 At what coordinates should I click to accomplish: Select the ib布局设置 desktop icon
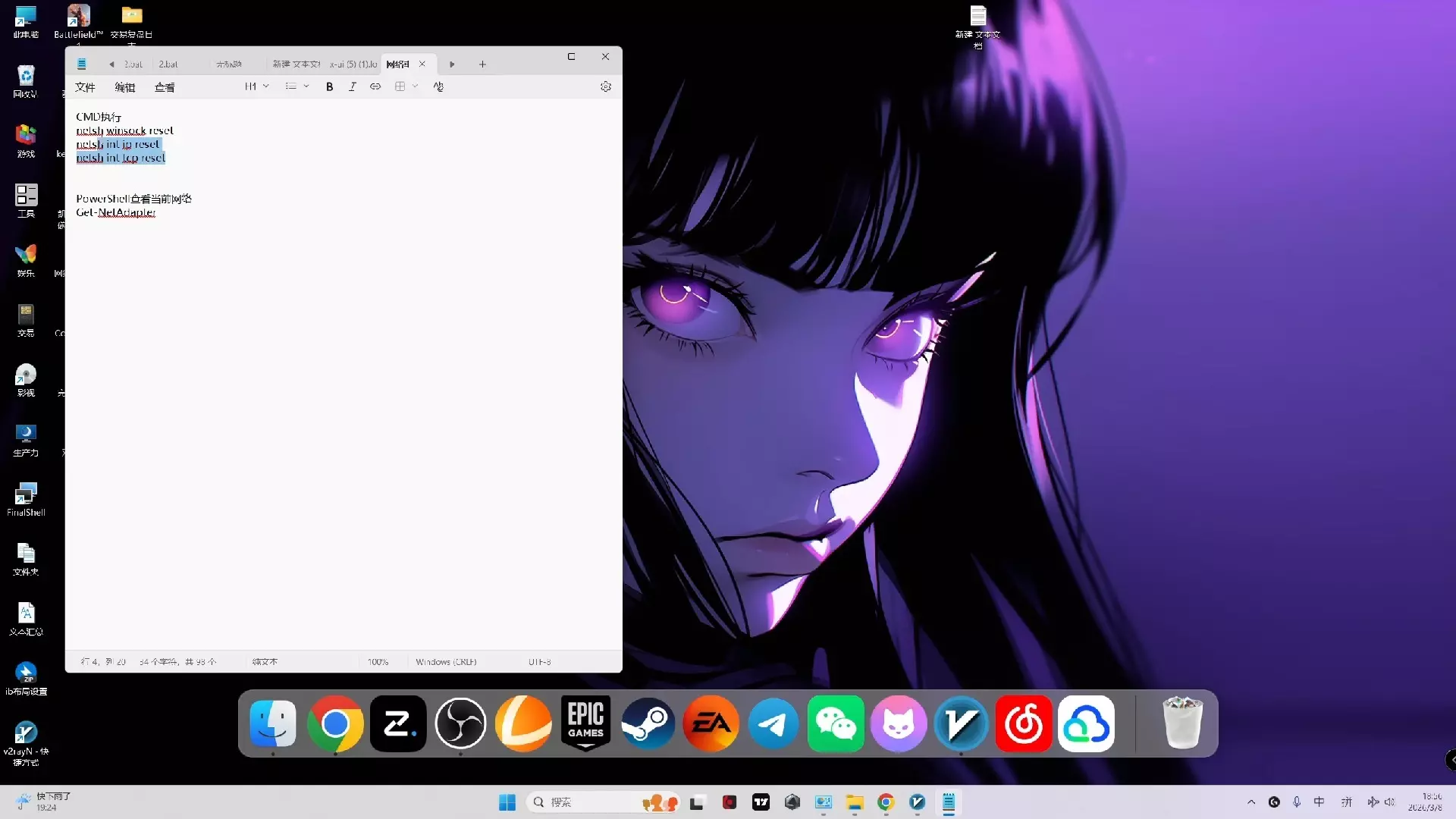pos(26,679)
